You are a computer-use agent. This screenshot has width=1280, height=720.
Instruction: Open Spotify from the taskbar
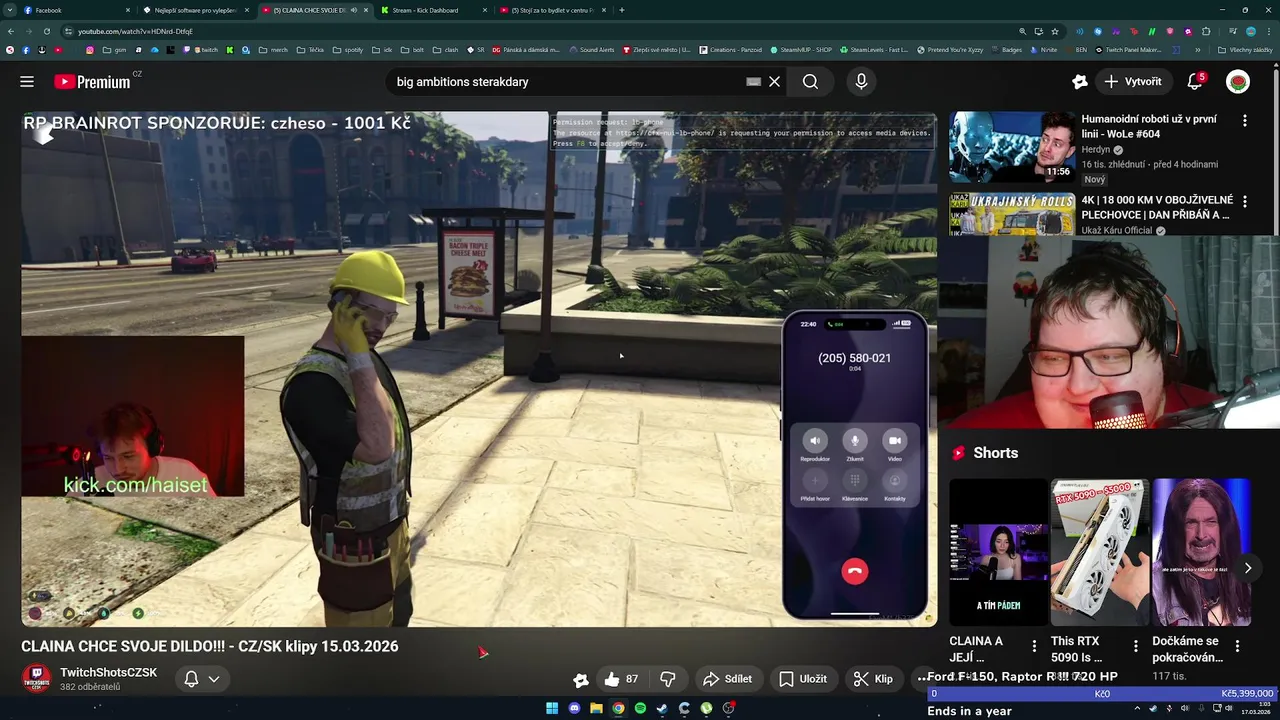click(640, 708)
